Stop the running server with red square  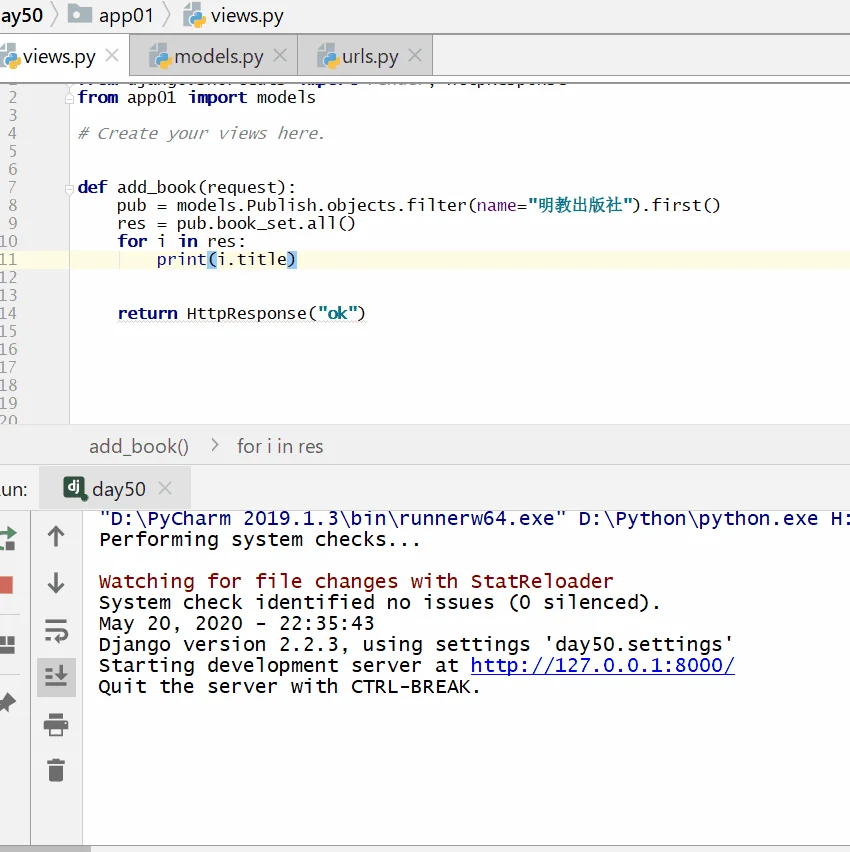tap(7, 585)
